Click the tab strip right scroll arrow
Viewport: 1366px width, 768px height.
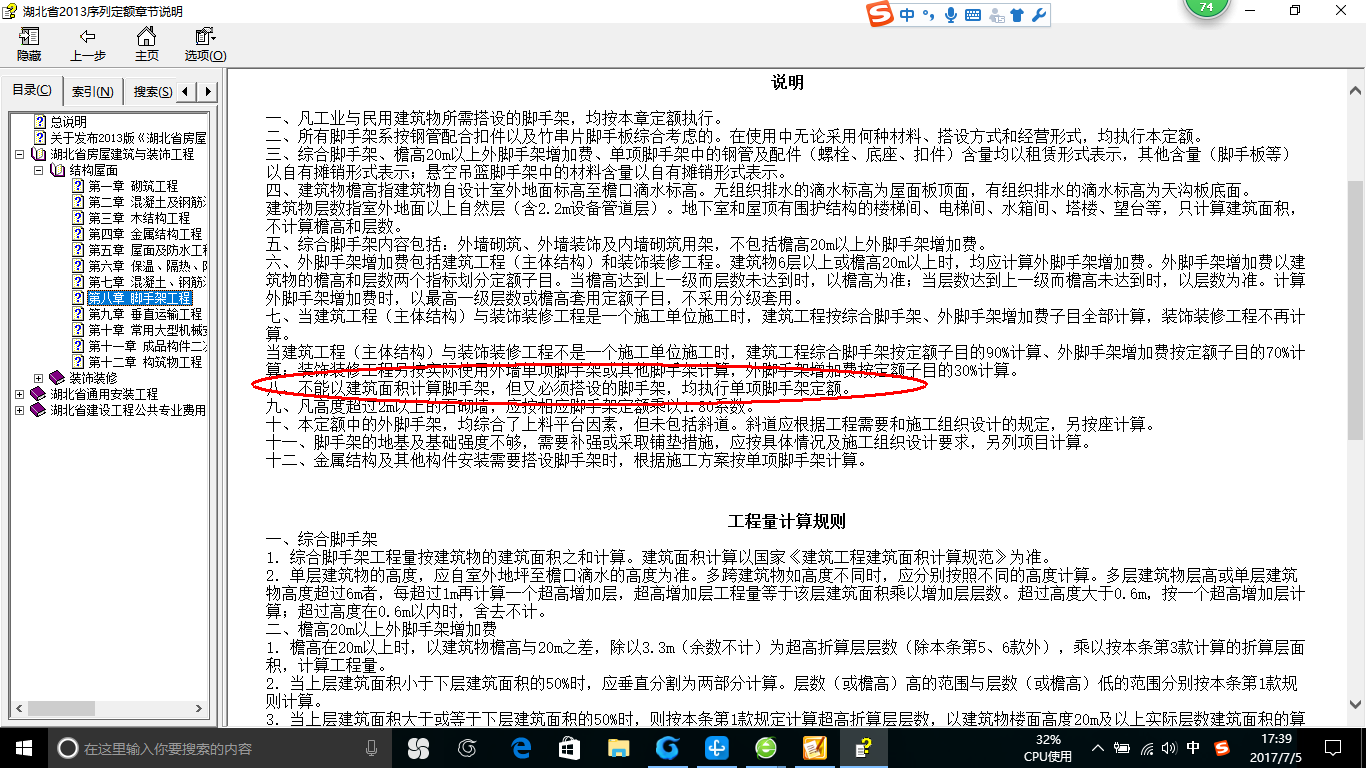coord(207,91)
